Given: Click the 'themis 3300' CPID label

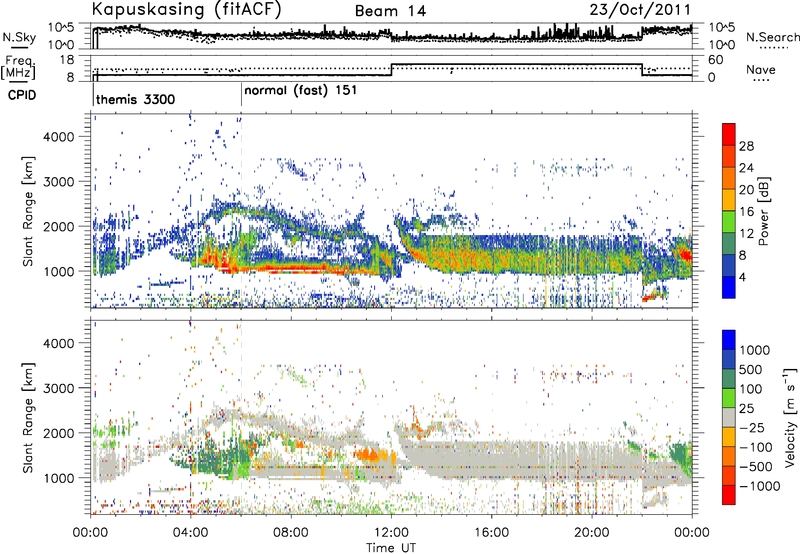Looking at the screenshot, I should (135, 99).
